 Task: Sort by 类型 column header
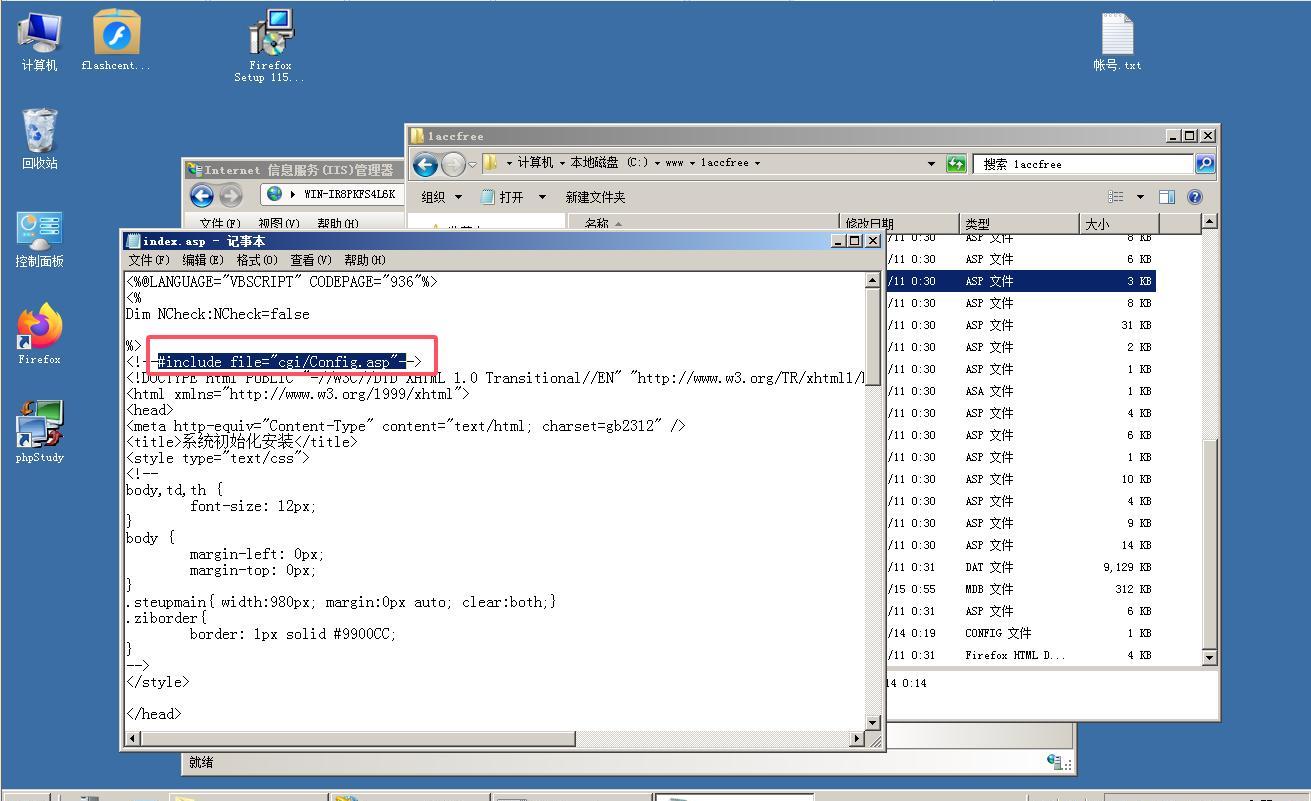click(1020, 224)
